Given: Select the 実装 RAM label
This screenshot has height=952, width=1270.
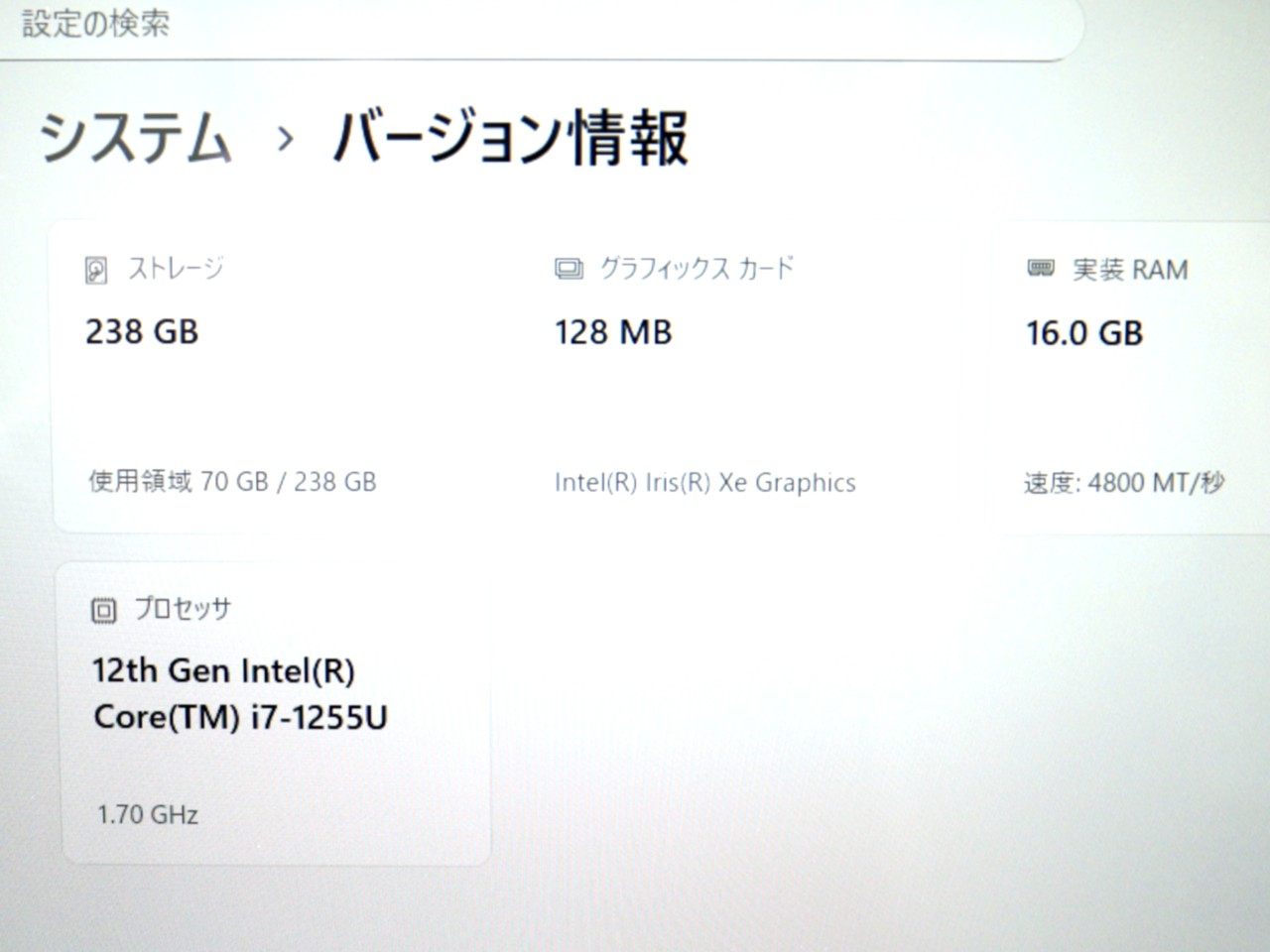Looking at the screenshot, I should [x=1130, y=270].
